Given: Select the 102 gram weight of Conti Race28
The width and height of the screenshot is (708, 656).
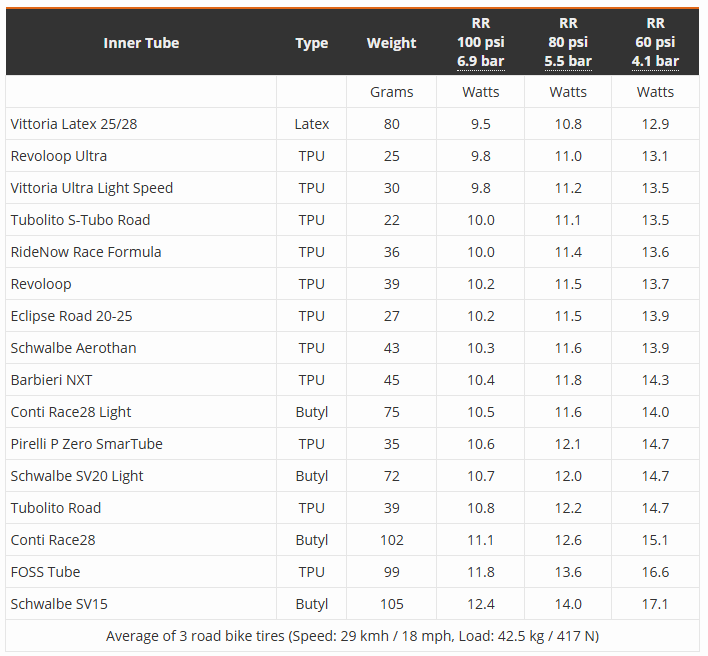Looking at the screenshot, I should pyautogui.click(x=391, y=540).
